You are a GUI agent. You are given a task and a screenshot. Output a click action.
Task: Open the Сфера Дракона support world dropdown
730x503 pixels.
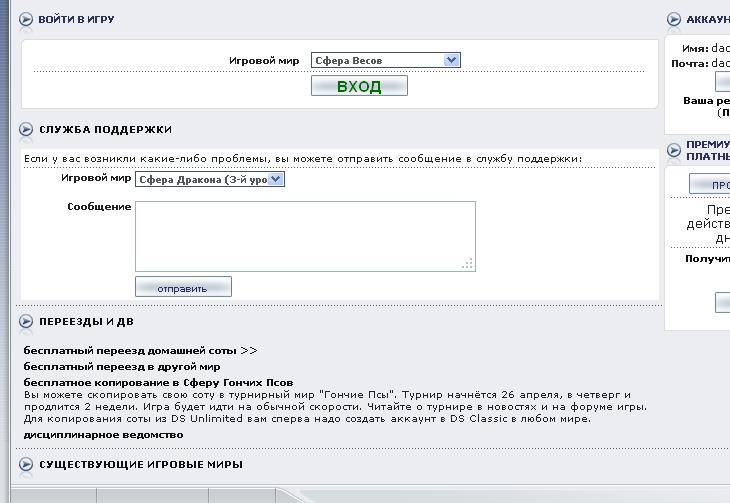210,179
